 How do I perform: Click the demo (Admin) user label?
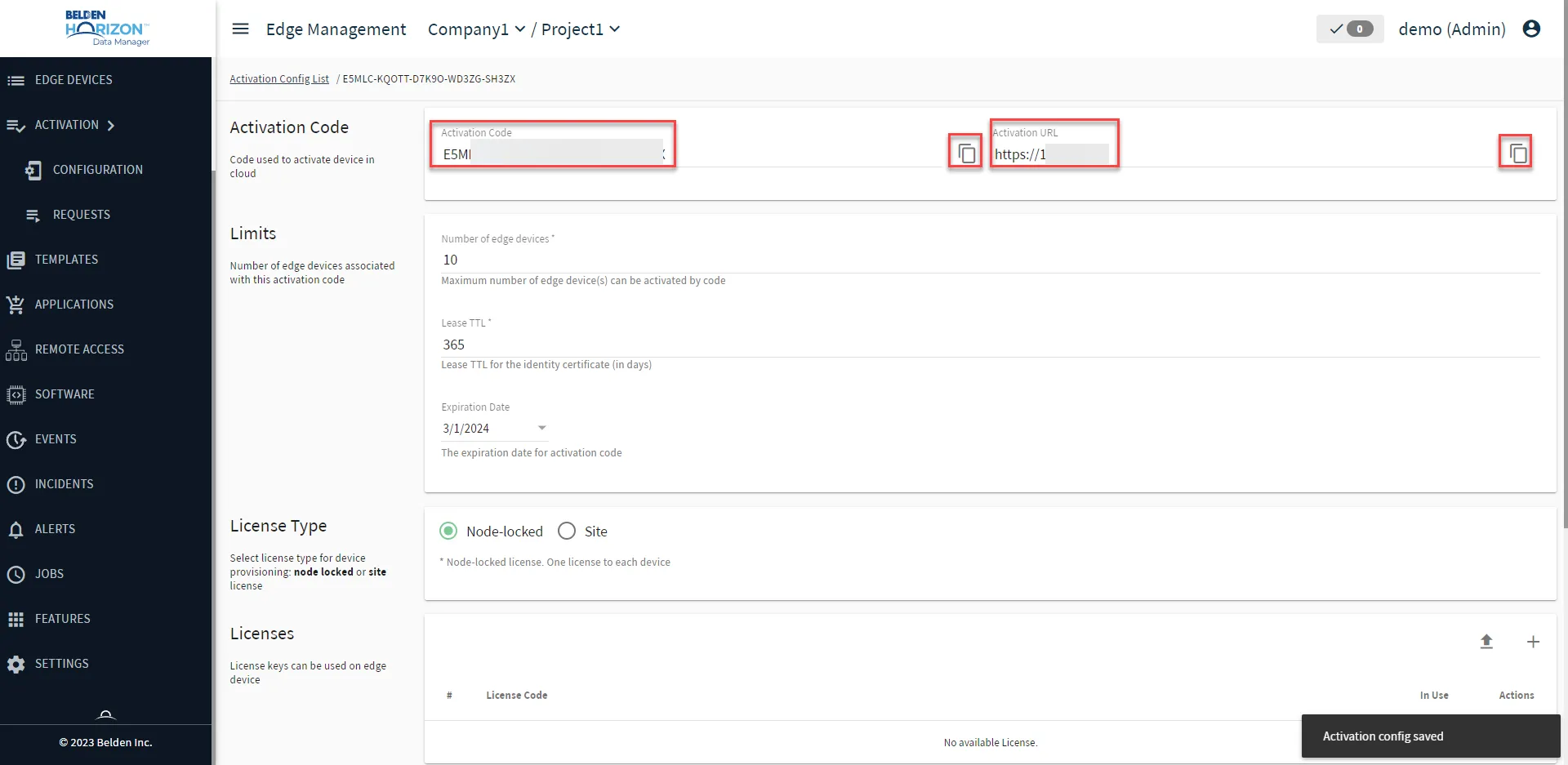click(x=1452, y=29)
